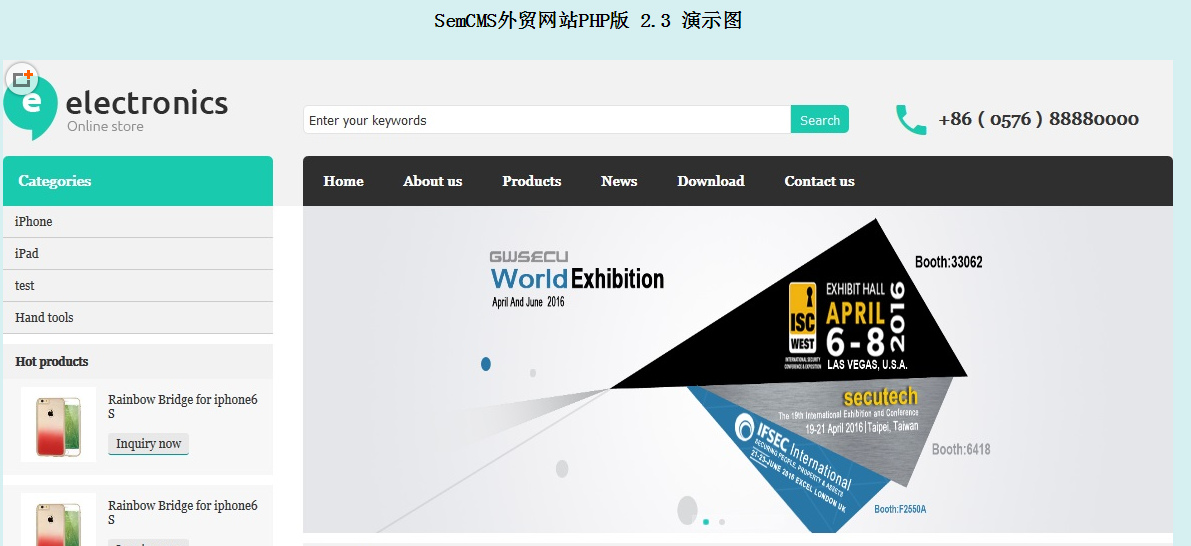Open the News menu item

click(x=619, y=181)
